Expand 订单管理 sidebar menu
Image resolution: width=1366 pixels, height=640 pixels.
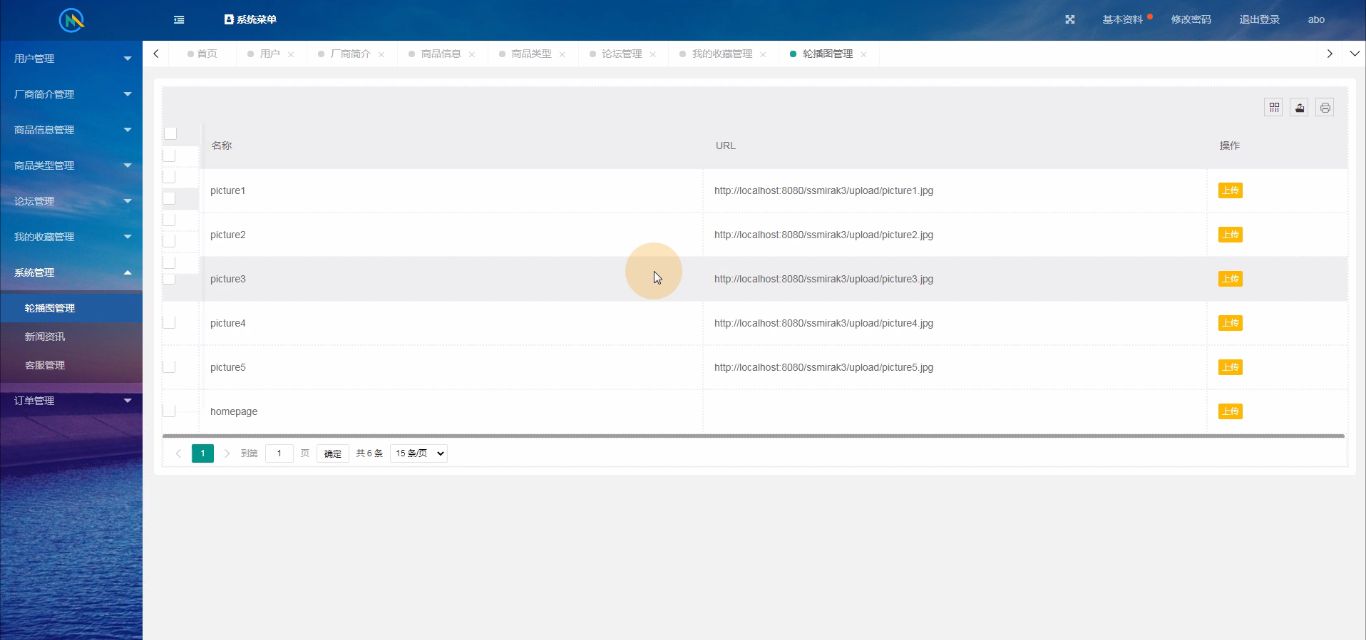click(71, 401)
